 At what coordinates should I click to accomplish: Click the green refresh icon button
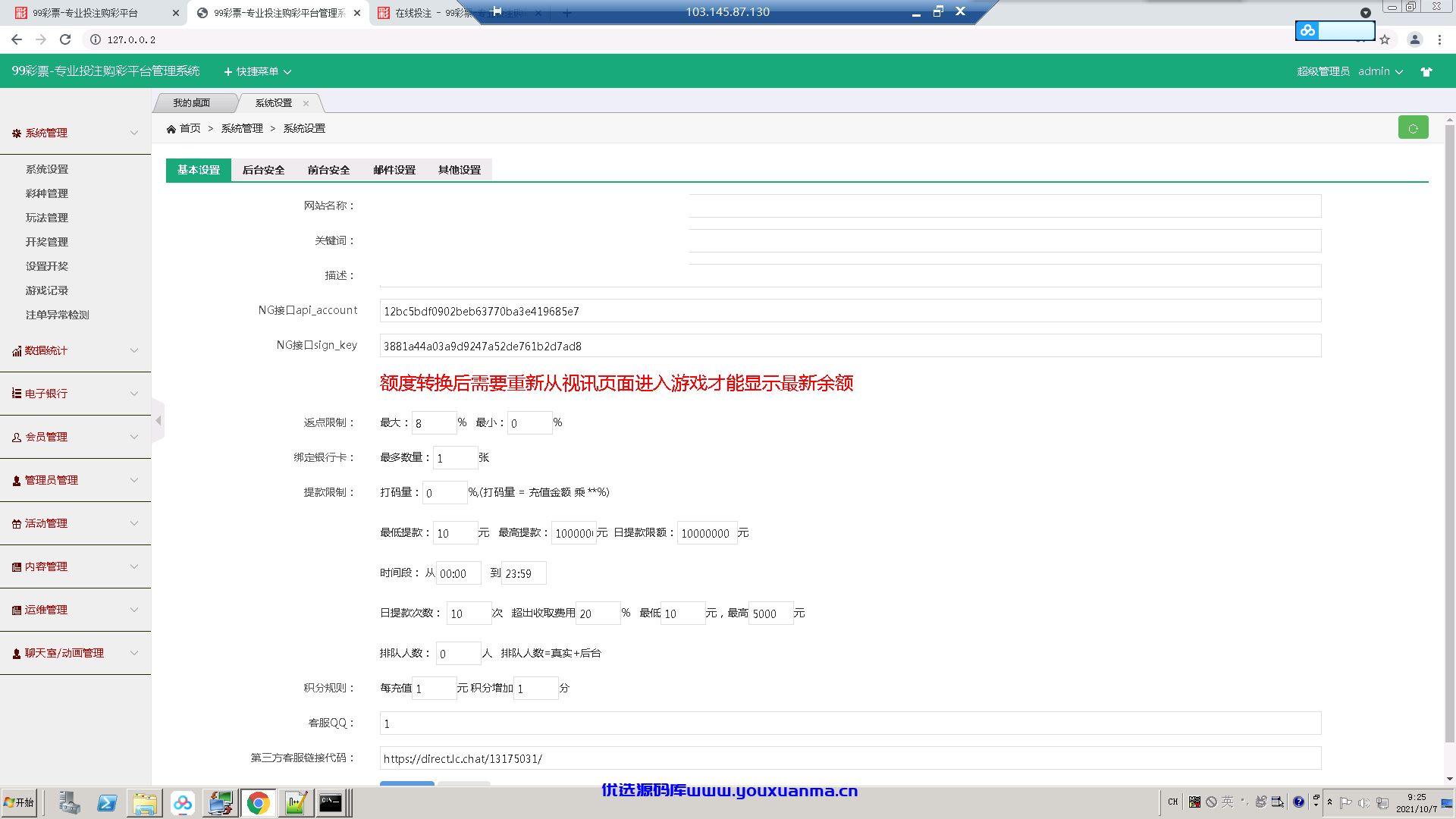pos(1413,128)
